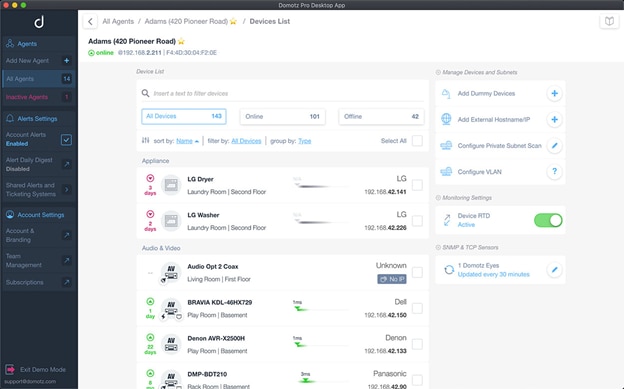Toggle the Device RTD switch
The height and width of the screenshot is (389, 624).
548,220
